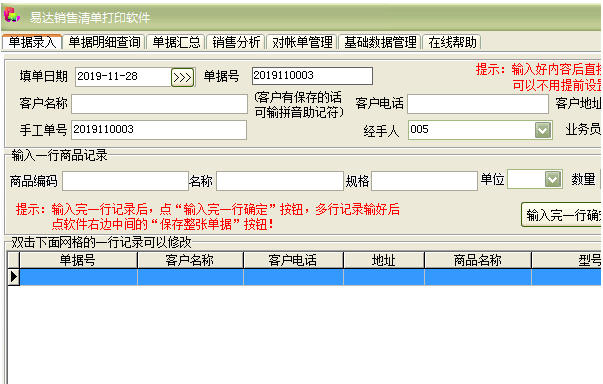This screenshot has width=603, height=384.
Task: Go to the 销售分析 tab
Action: tap(236, 42)
